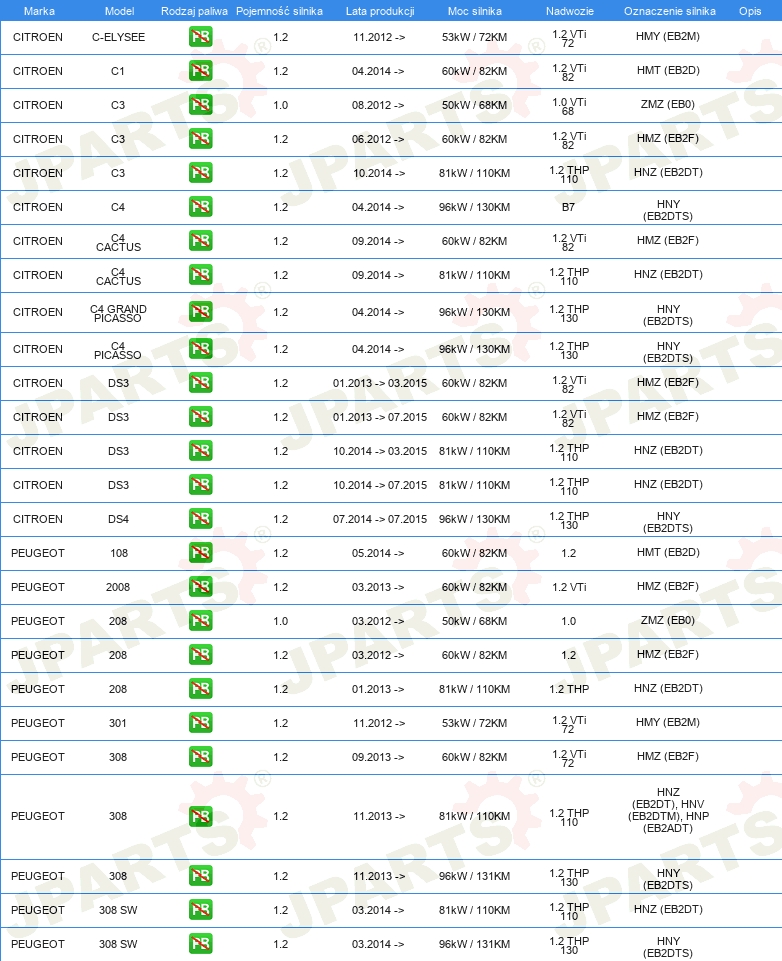
Task: Click the C4 PICASSO model cell
Action: click(x=118, y=350)
